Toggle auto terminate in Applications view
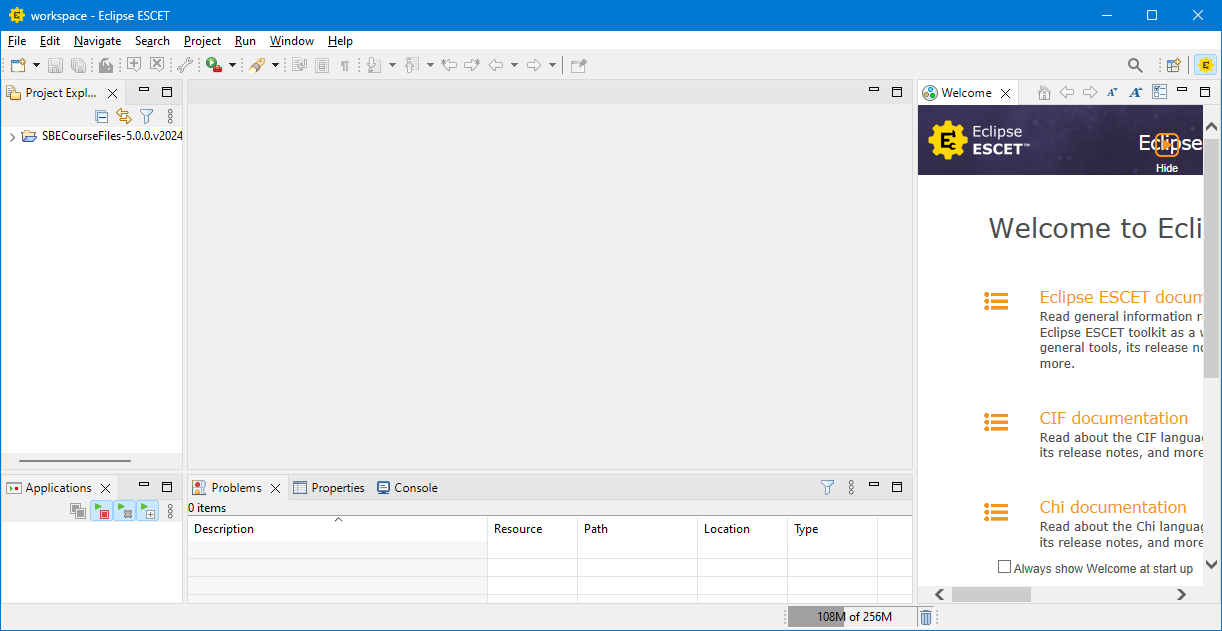 (x=101, y=511)
